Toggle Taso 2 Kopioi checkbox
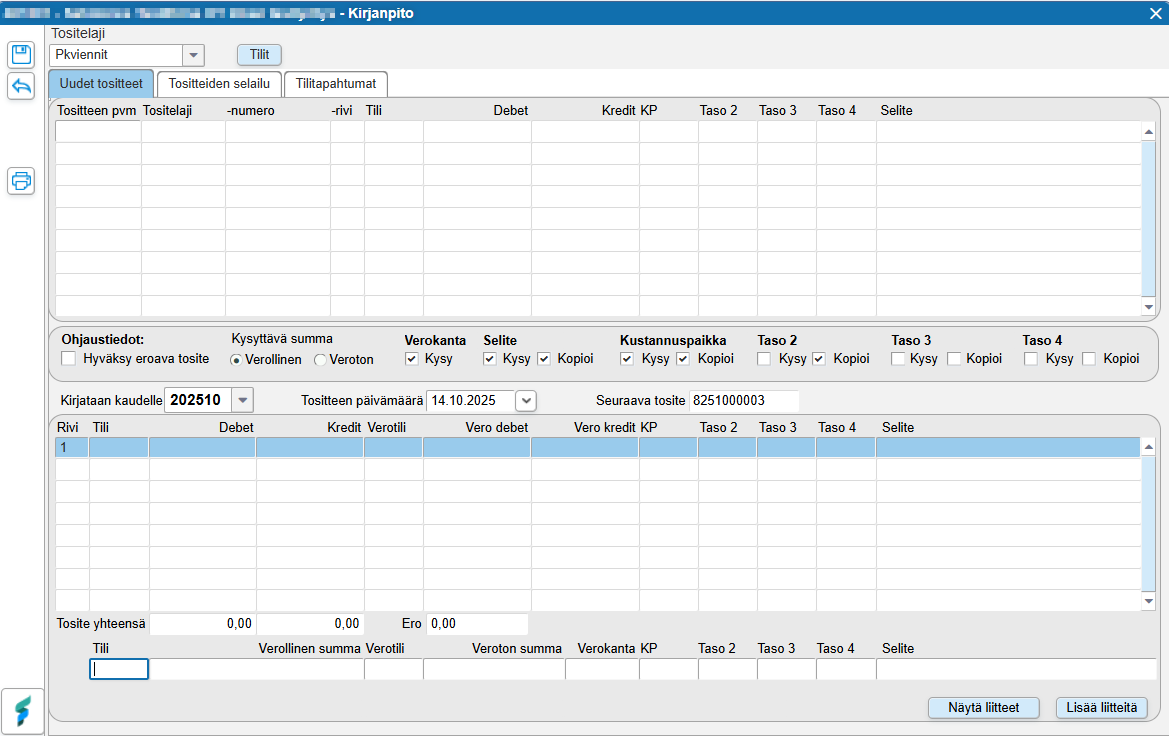Viewport: 1169px width, 736px height. [x=819, y=359]
